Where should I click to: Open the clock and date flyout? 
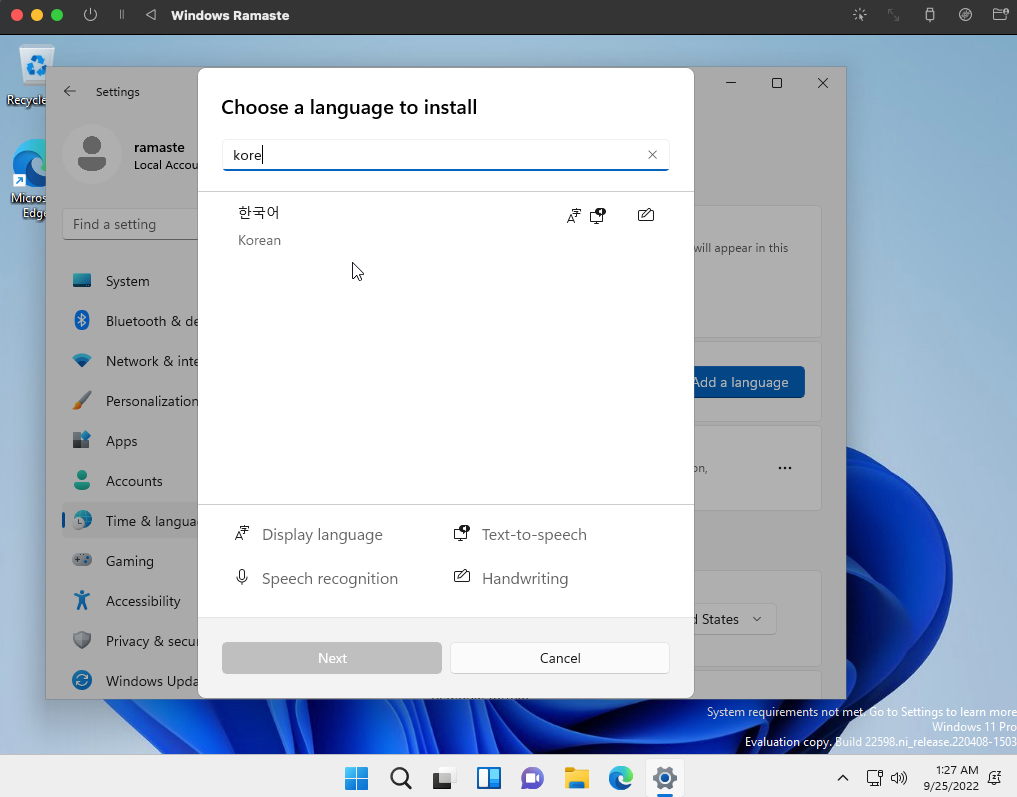[951, 778]
